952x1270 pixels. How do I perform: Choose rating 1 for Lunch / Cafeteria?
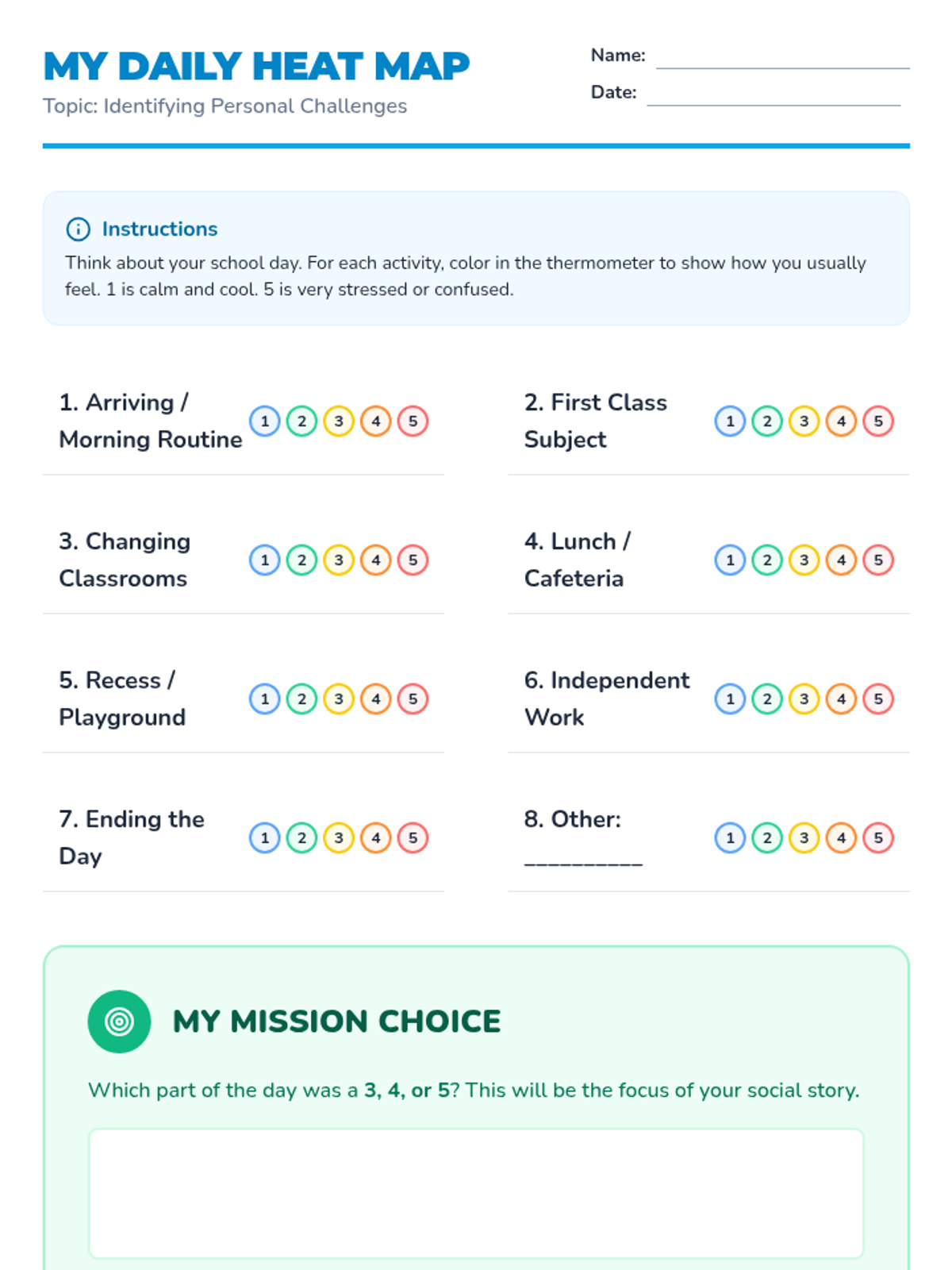pos(730,560)
